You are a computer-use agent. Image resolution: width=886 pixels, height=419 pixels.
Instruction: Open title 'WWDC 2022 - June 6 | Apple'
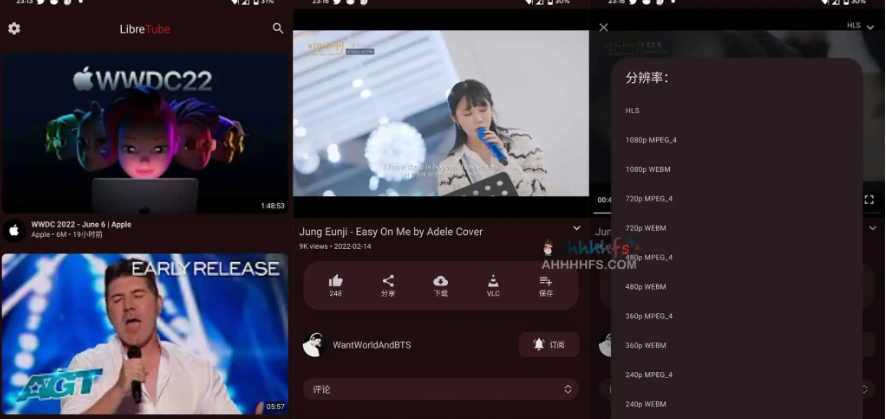coord(81,224)
